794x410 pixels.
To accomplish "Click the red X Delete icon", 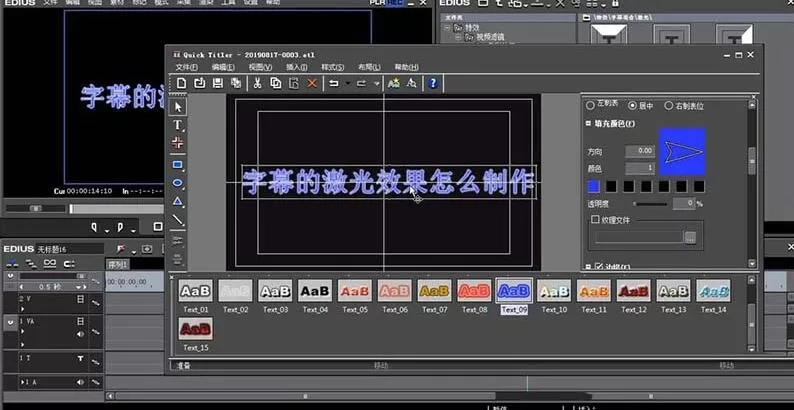I will click(x=312, y=84).
